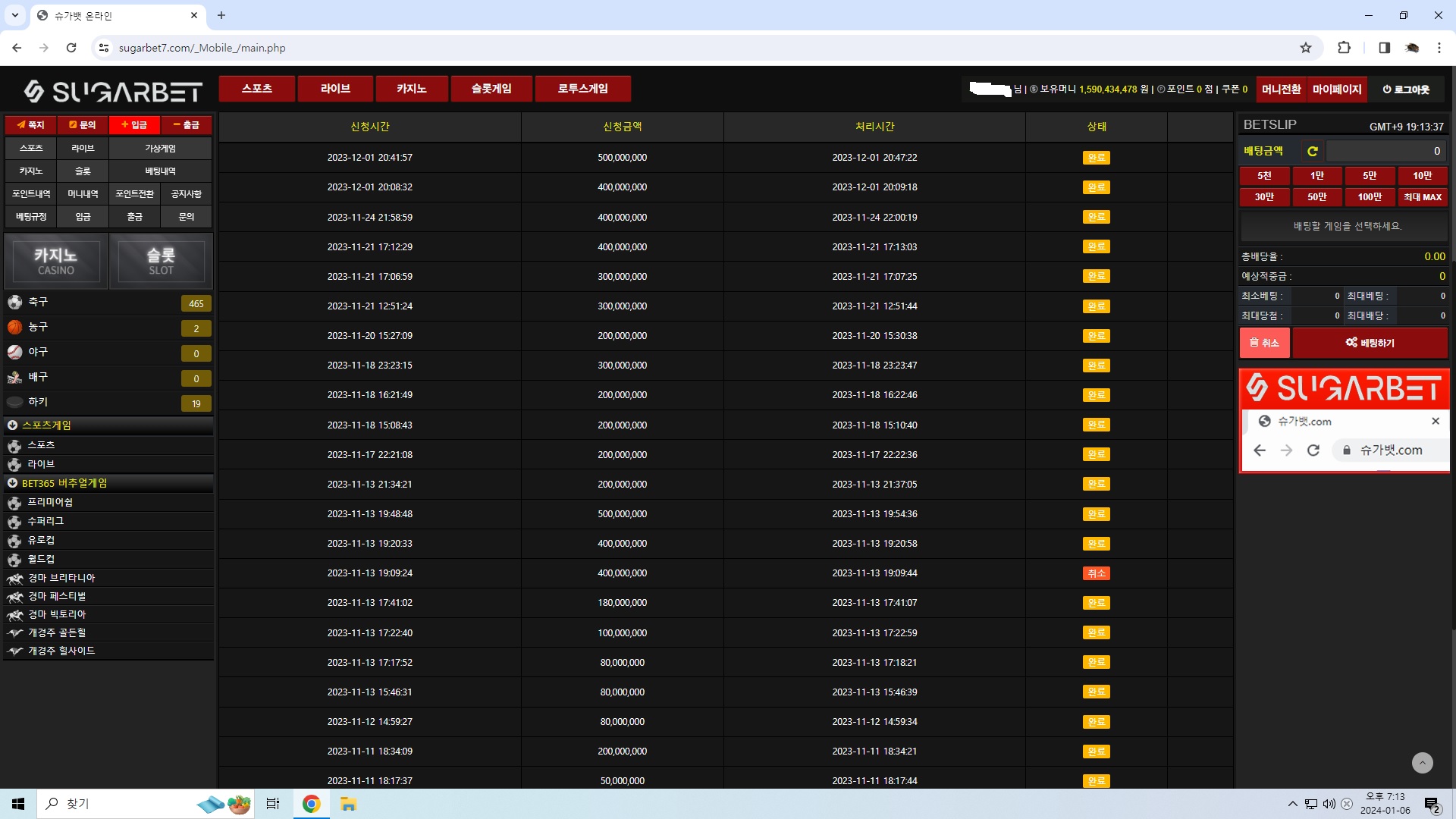
Task: Click the 머니전환 button
Action: click(x=1281, y=89)
